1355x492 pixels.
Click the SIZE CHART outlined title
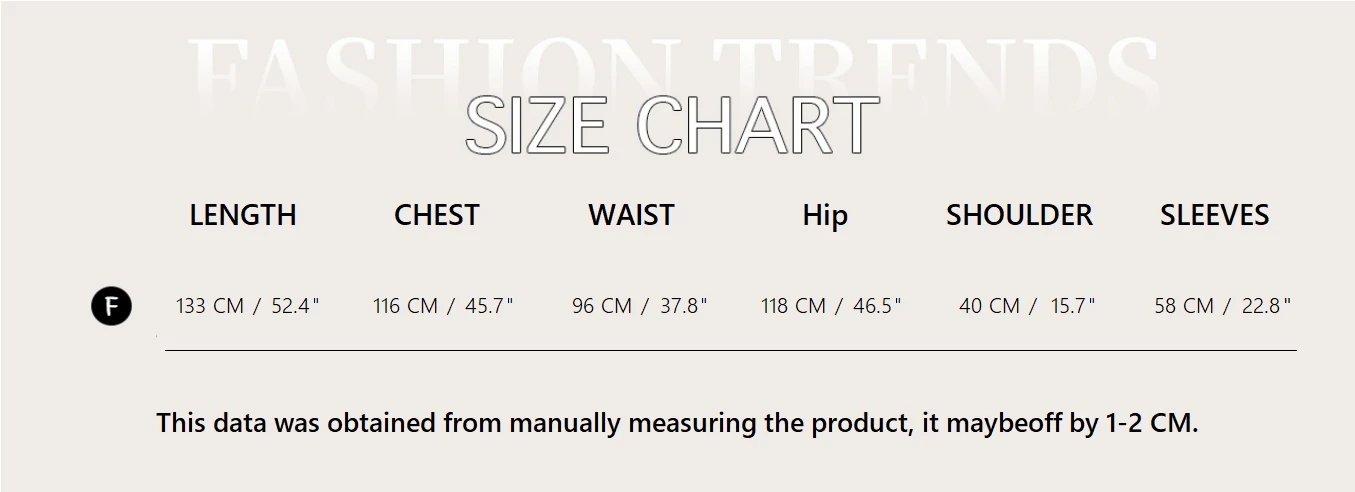672,126
